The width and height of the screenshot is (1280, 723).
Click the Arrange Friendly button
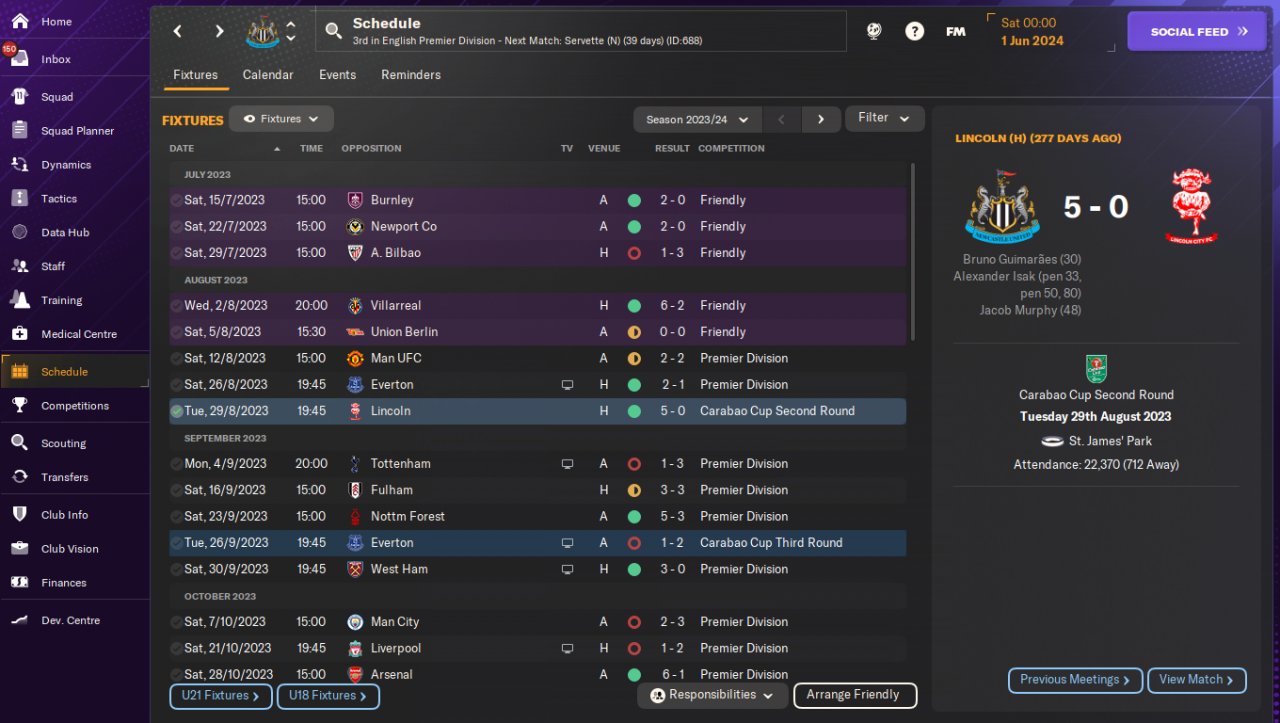pos(854,695)
